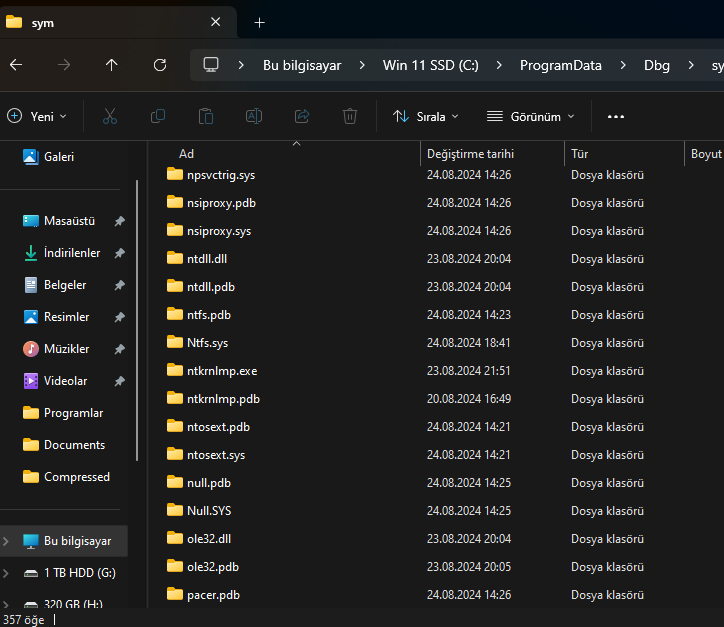Screen dimensions: 724x627
Task: Open a new tab with the plus
Action: point(259,23)
